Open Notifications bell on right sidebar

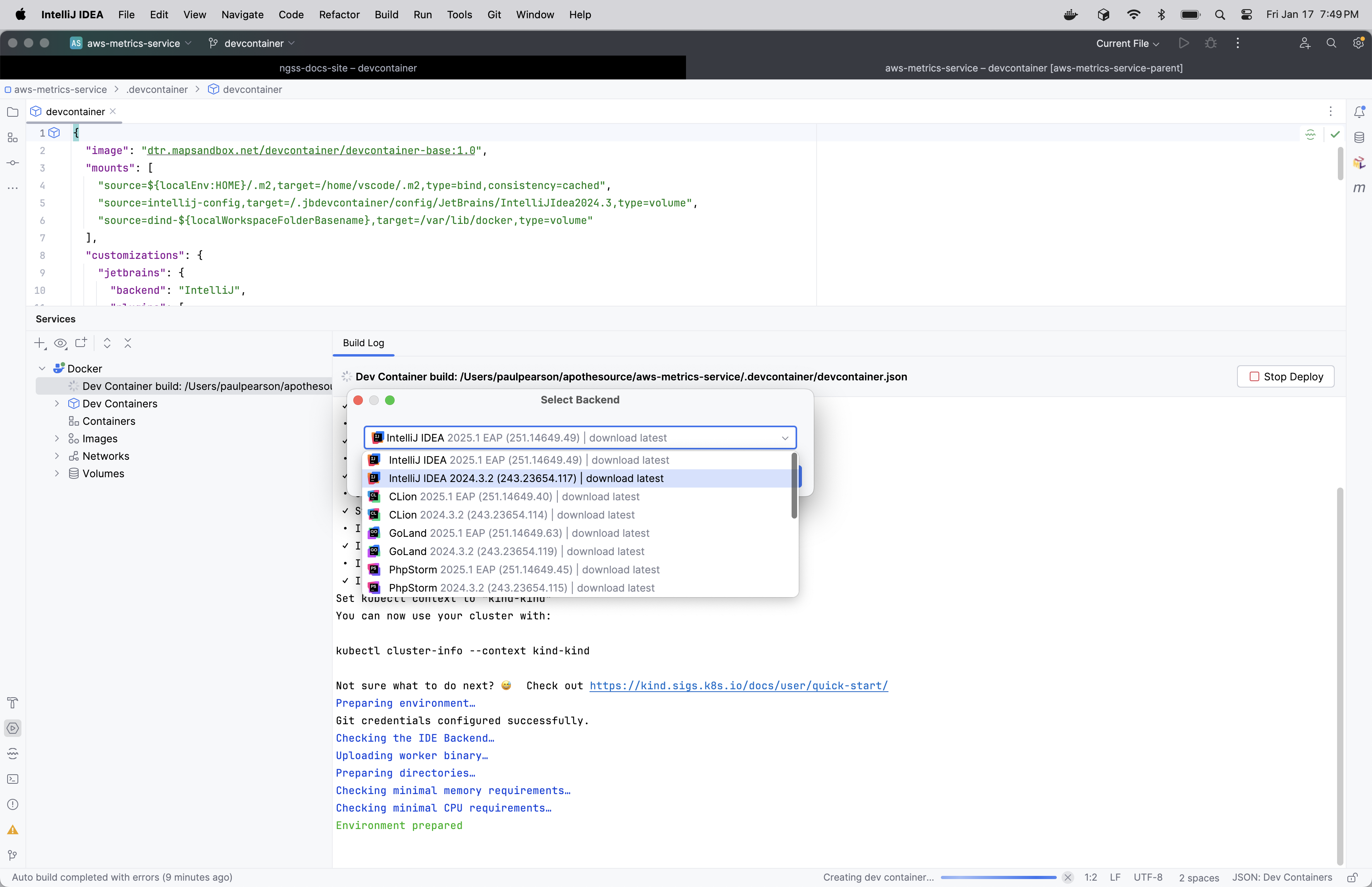click(1359, 112)
